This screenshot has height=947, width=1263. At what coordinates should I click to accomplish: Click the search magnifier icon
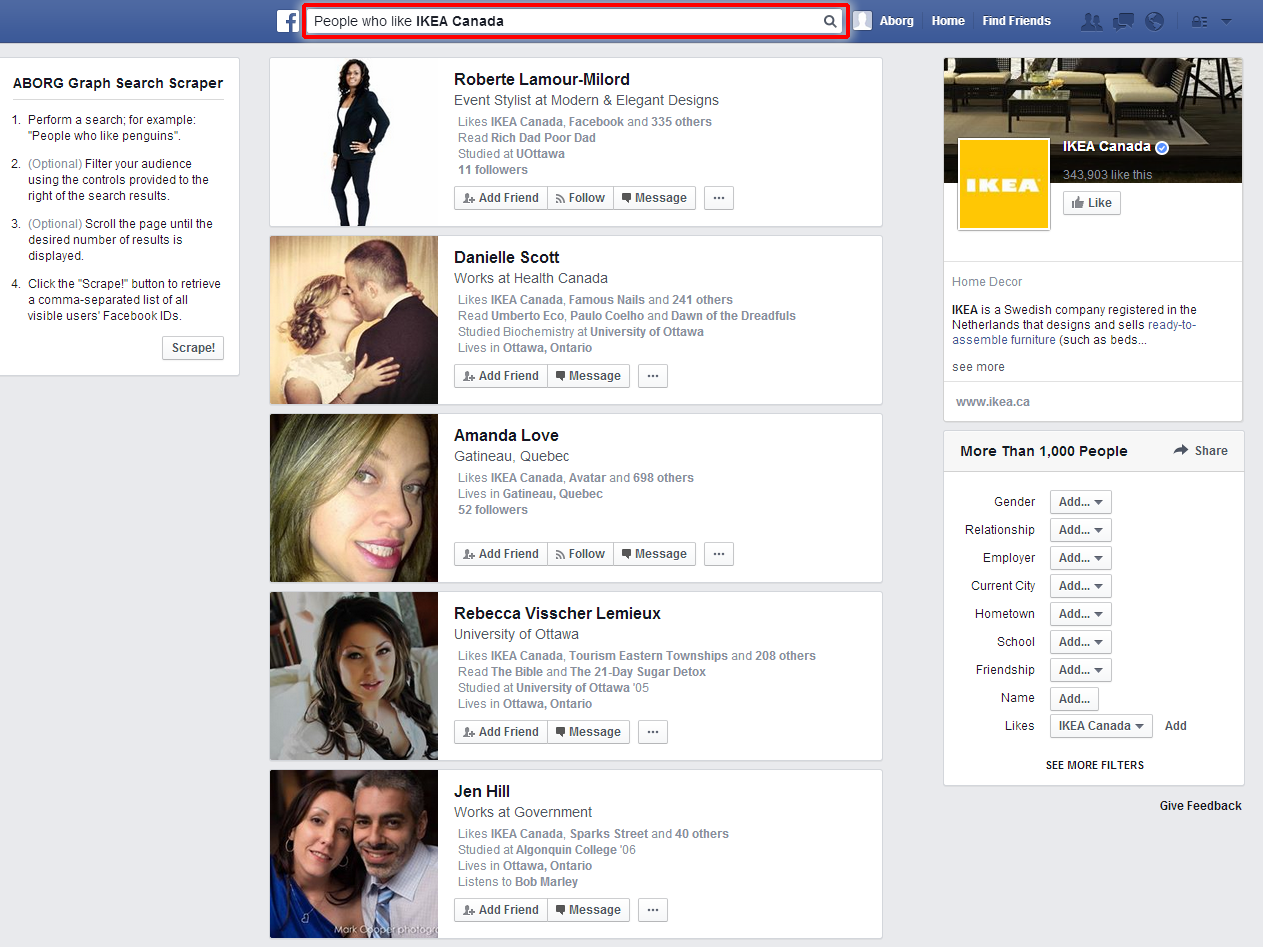(830, 21)
